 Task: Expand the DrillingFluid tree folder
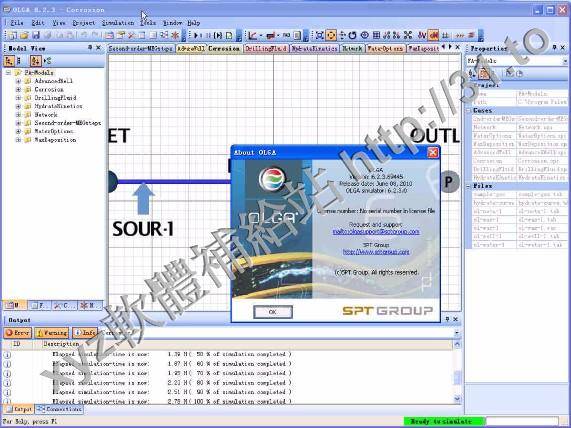pyautogui.click(x=18, y=98)
